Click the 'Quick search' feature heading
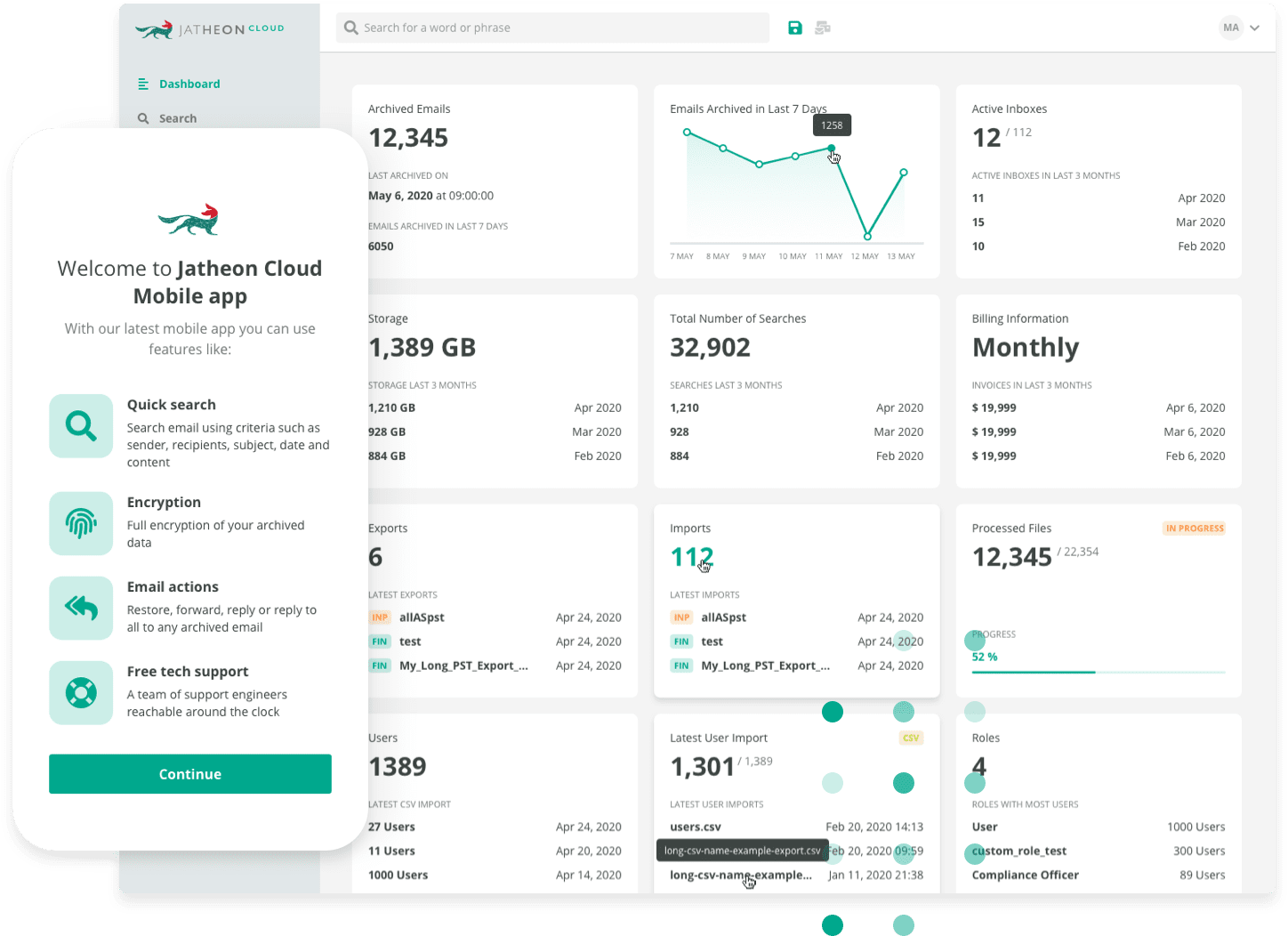 pyautogui.click(x=172, y=405)
